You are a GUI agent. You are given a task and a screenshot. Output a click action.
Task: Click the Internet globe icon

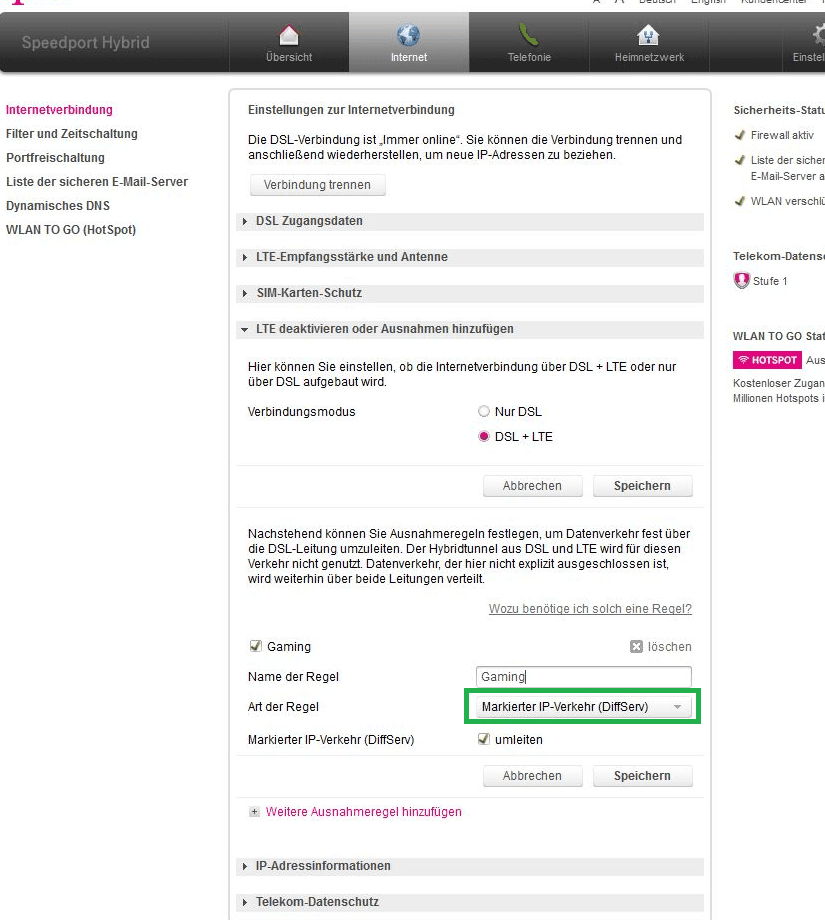408,36
